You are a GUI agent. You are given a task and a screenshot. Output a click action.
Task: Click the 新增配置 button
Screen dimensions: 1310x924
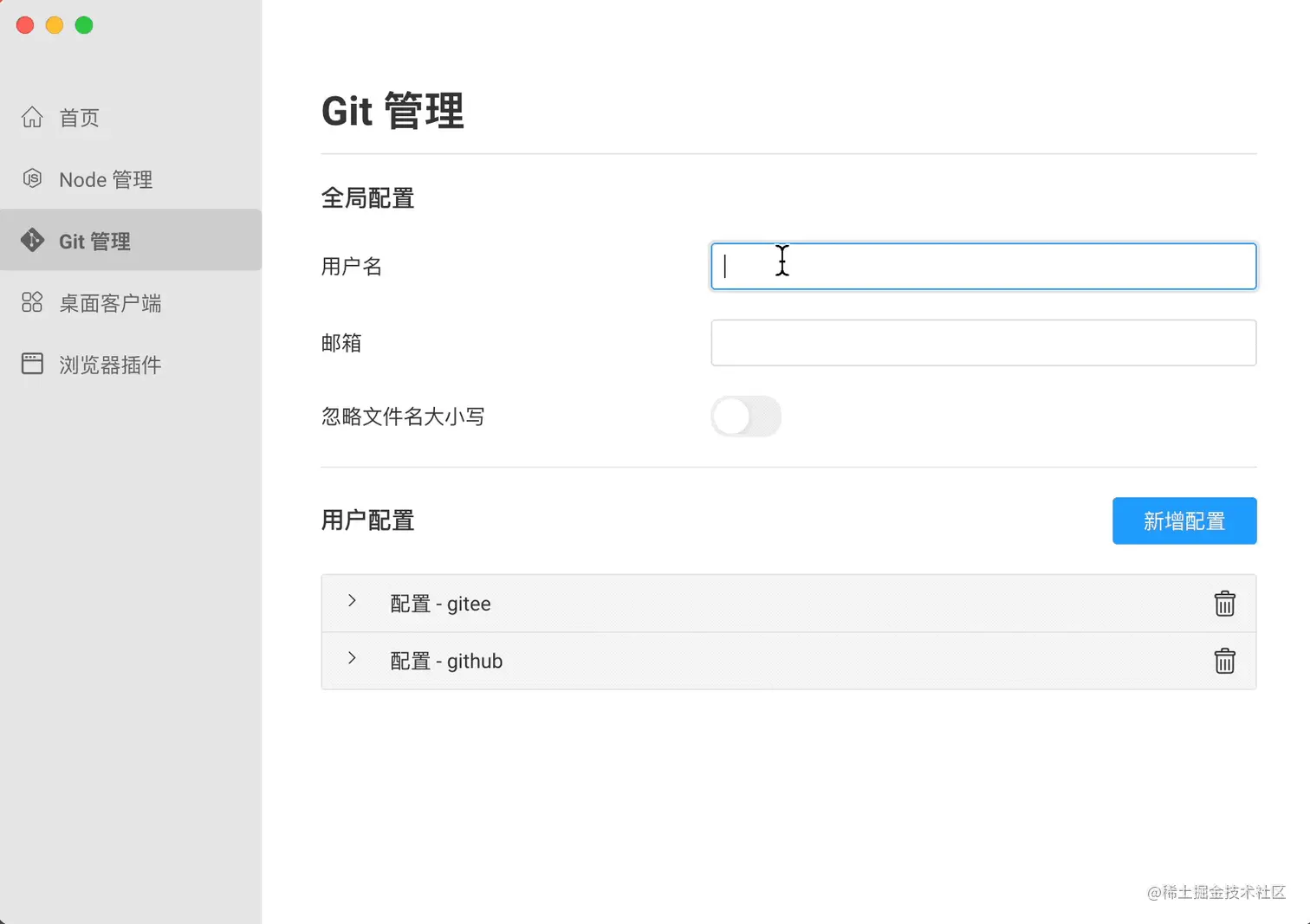(x=1184, y=520)
